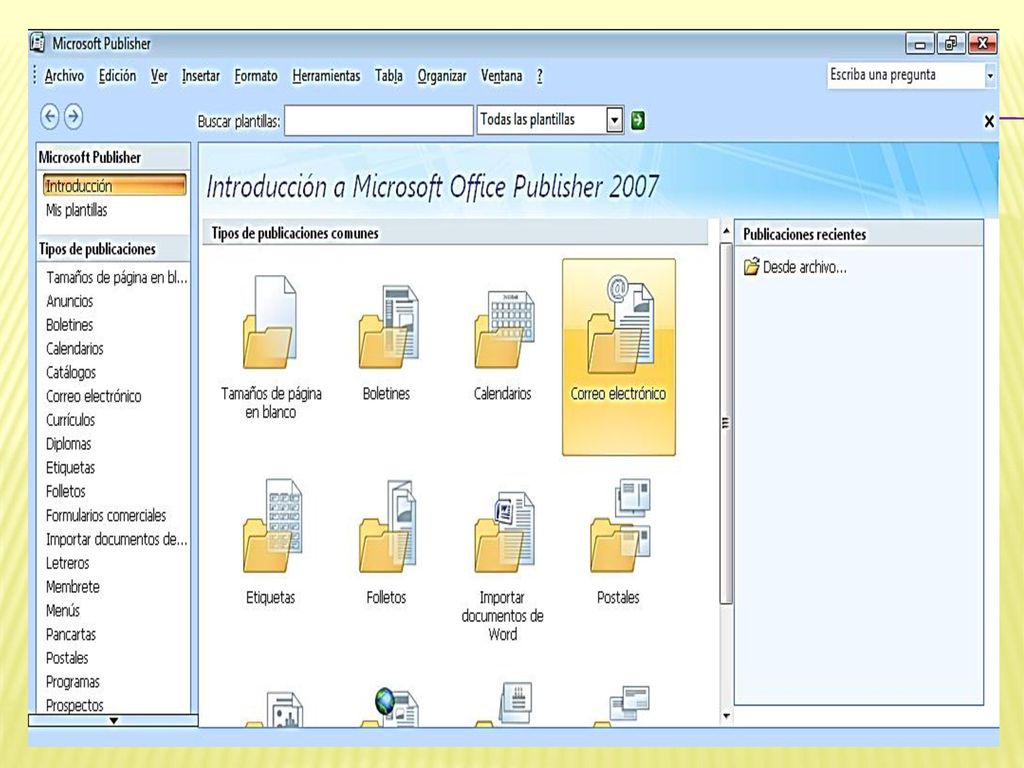Expand the publication types list down arrow
The width and height of the screenshot is (1024, 768).
114,720
